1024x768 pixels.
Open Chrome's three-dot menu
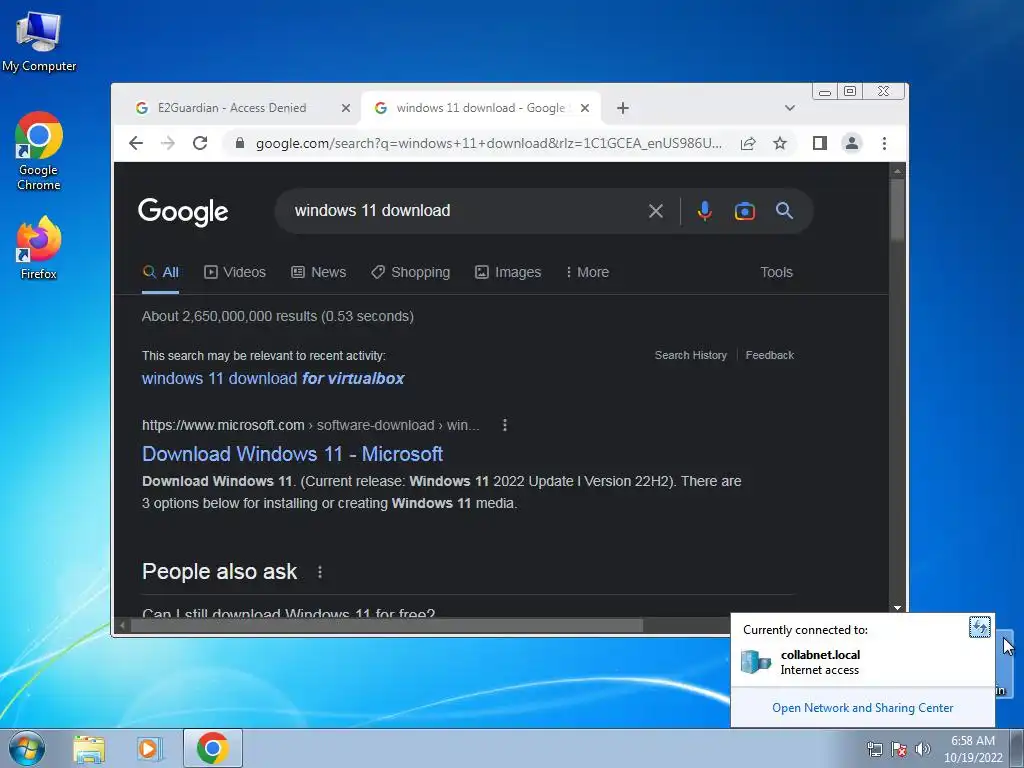click(884, 143)
